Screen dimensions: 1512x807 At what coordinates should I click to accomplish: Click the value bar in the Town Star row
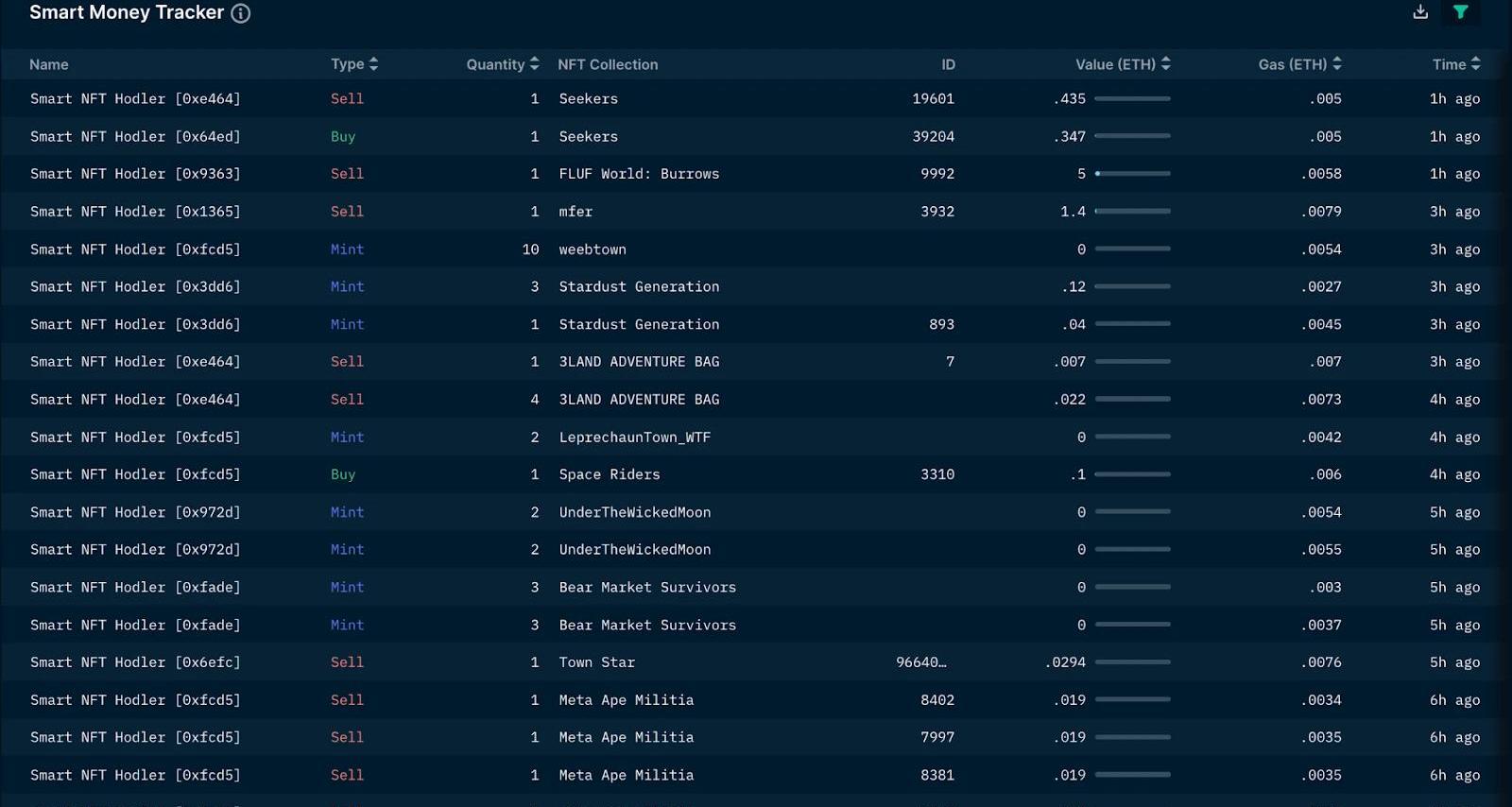(x=1132, y=662)
